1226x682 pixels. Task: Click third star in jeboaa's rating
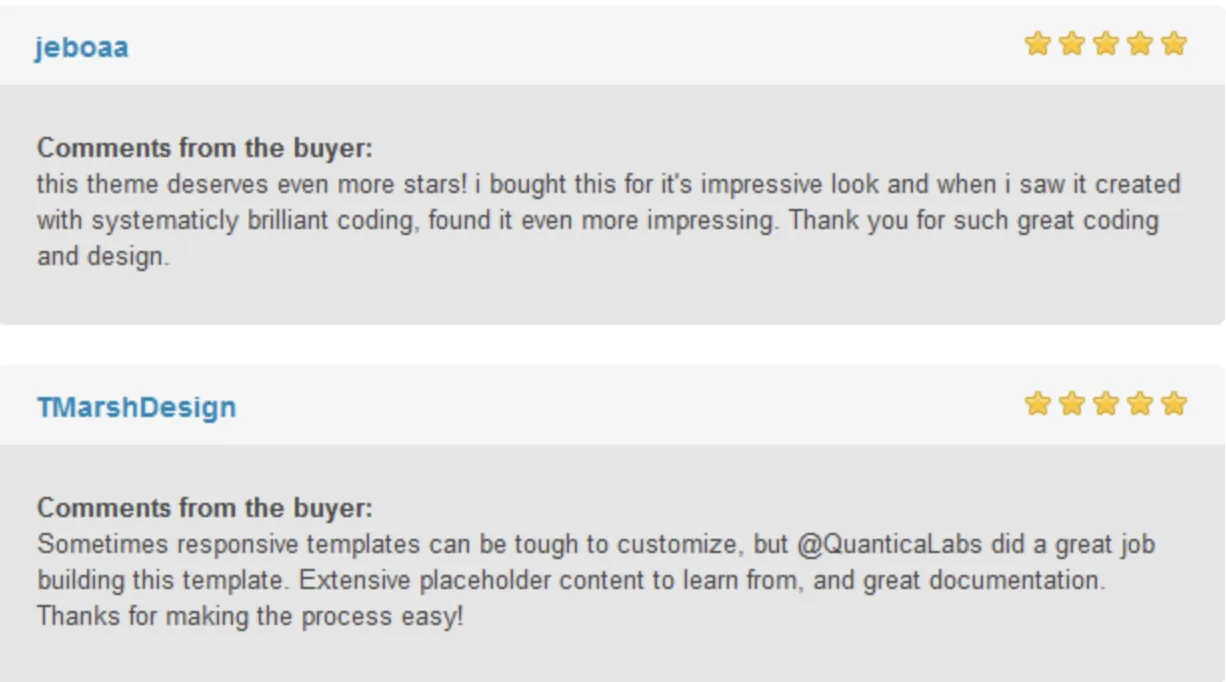pyautogui.click(x=1106, y=44)
